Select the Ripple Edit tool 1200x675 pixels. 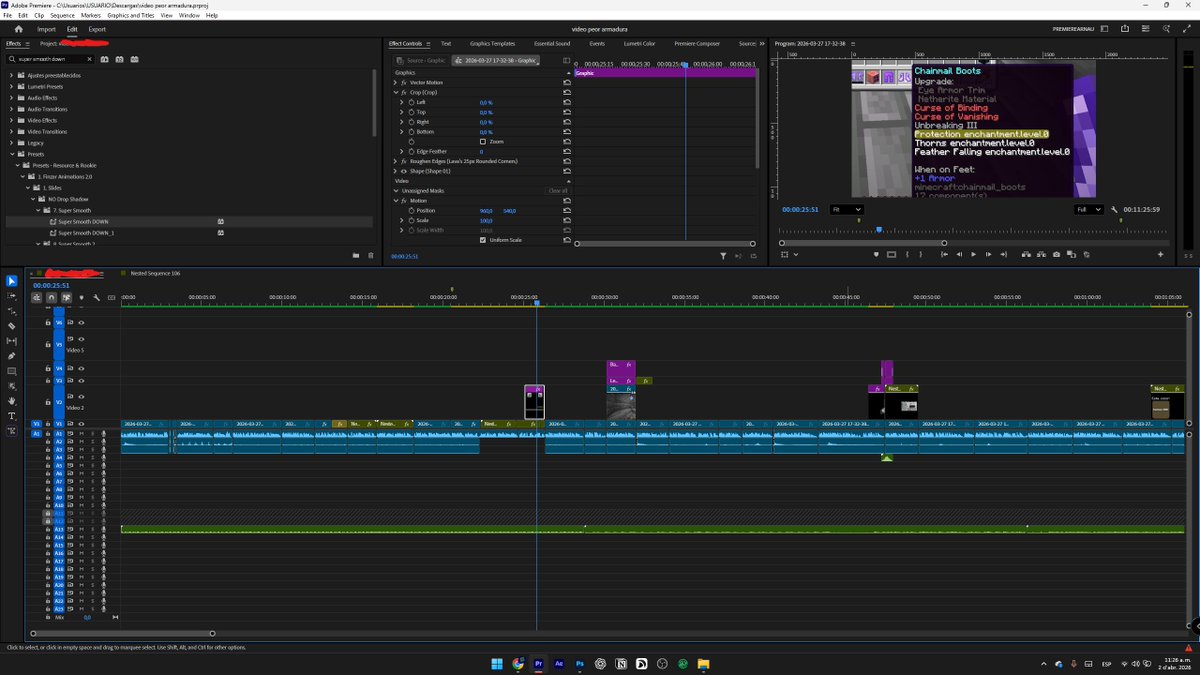click(12, 311)
